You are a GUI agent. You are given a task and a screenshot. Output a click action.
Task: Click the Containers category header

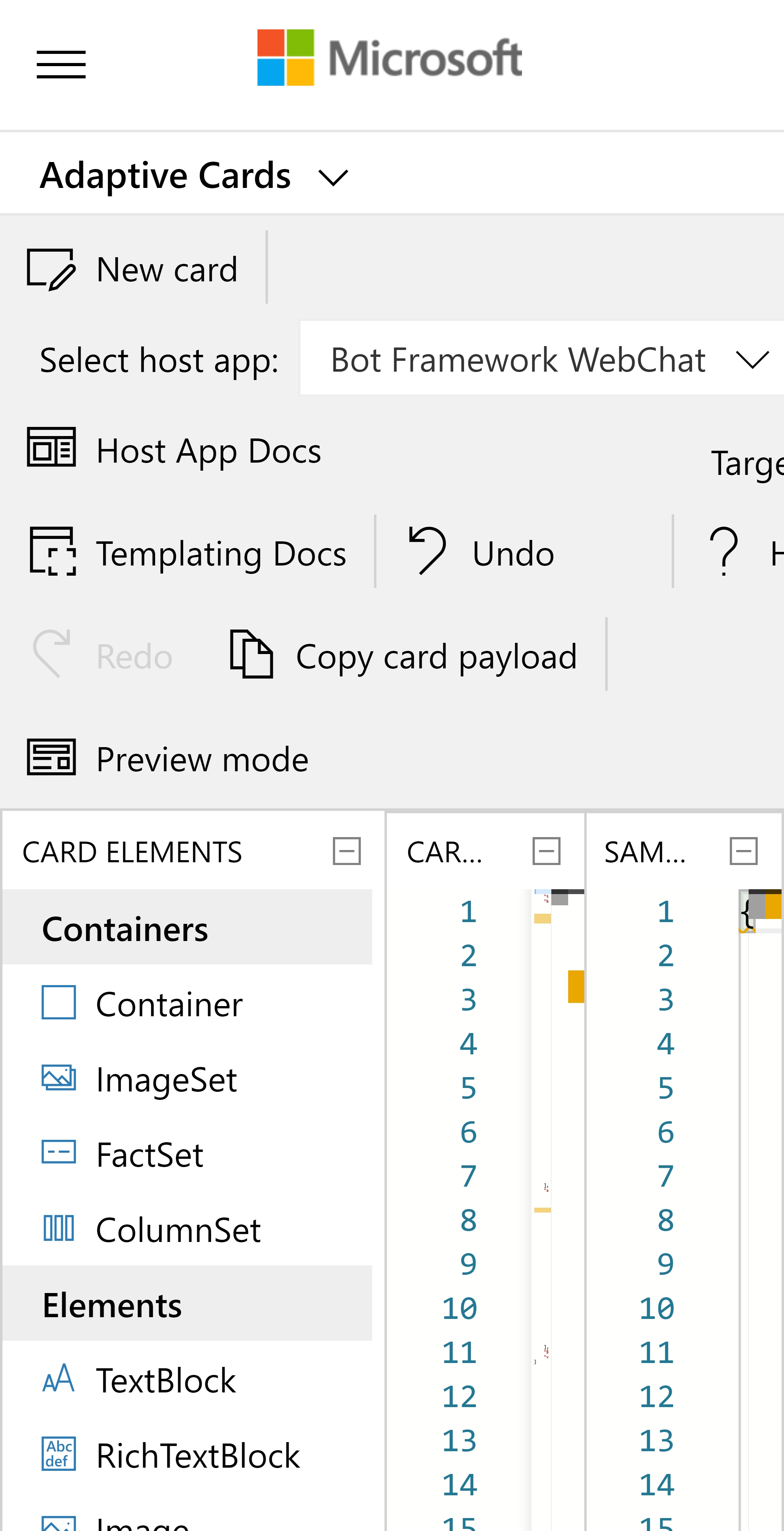[187, 928]
